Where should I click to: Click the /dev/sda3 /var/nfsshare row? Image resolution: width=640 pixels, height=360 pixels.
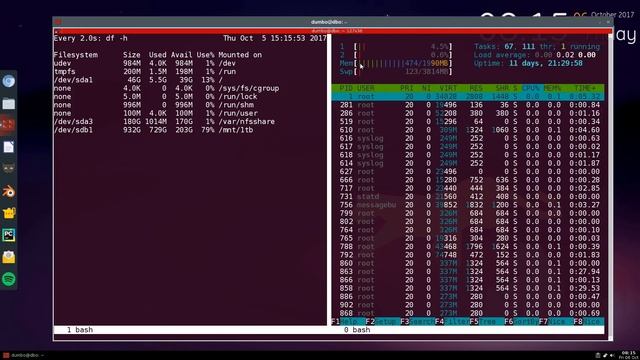coord(164,122)
